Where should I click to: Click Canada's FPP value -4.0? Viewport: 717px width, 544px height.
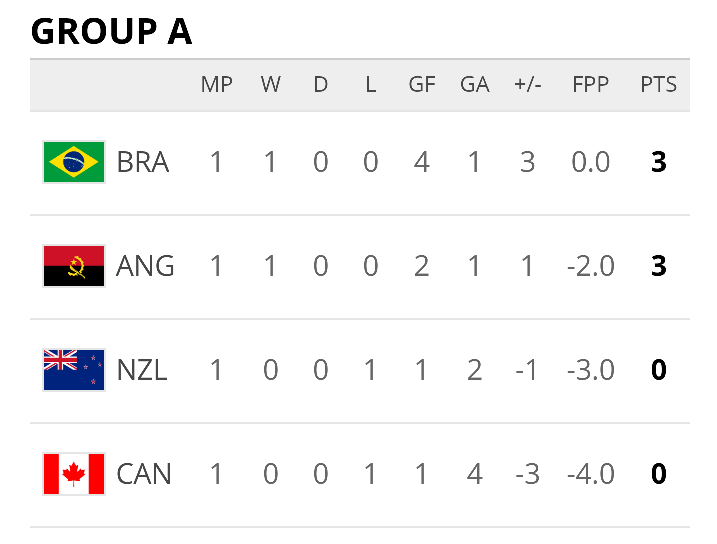(x=590, y=474)
